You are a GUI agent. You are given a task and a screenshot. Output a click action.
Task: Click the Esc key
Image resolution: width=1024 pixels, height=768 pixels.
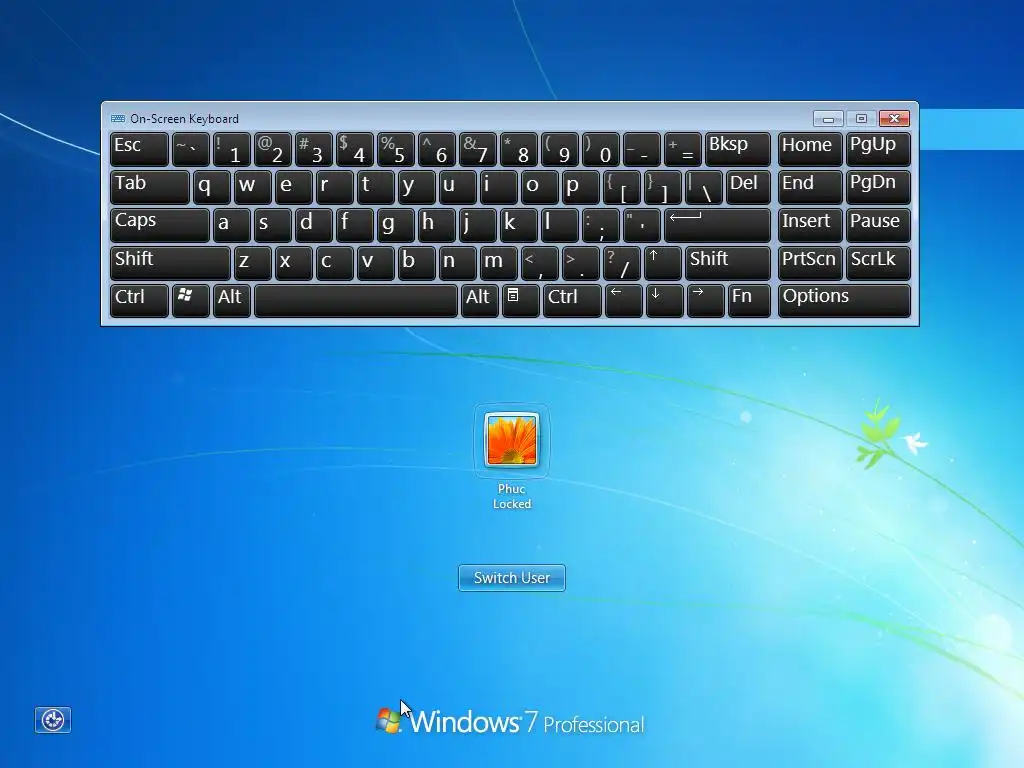coord(139,149)
